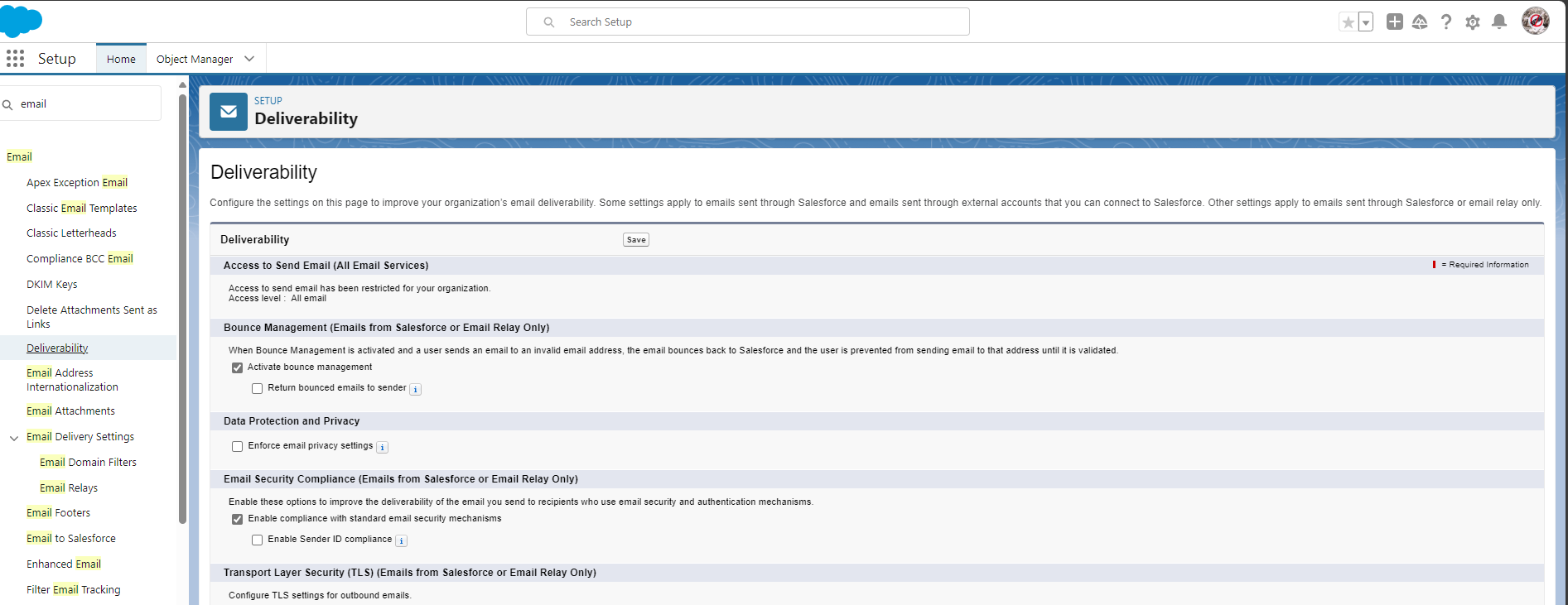Open Email Attachments in sidebar
Image resolution: width=1568 pixels, height=605 pixels.
[70, 411]
